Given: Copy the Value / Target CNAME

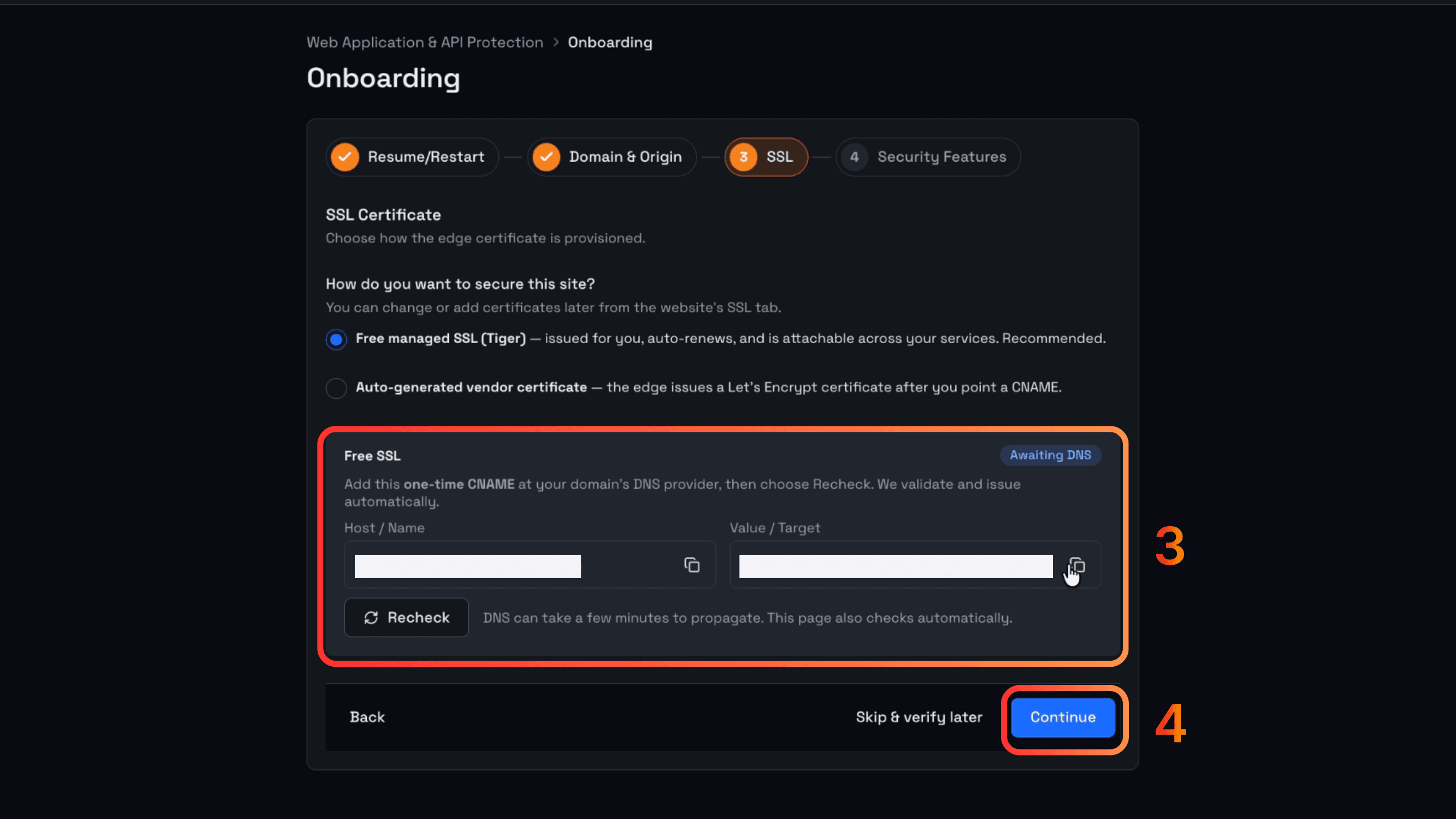Looking at the screenshot, I should 1077,565.
